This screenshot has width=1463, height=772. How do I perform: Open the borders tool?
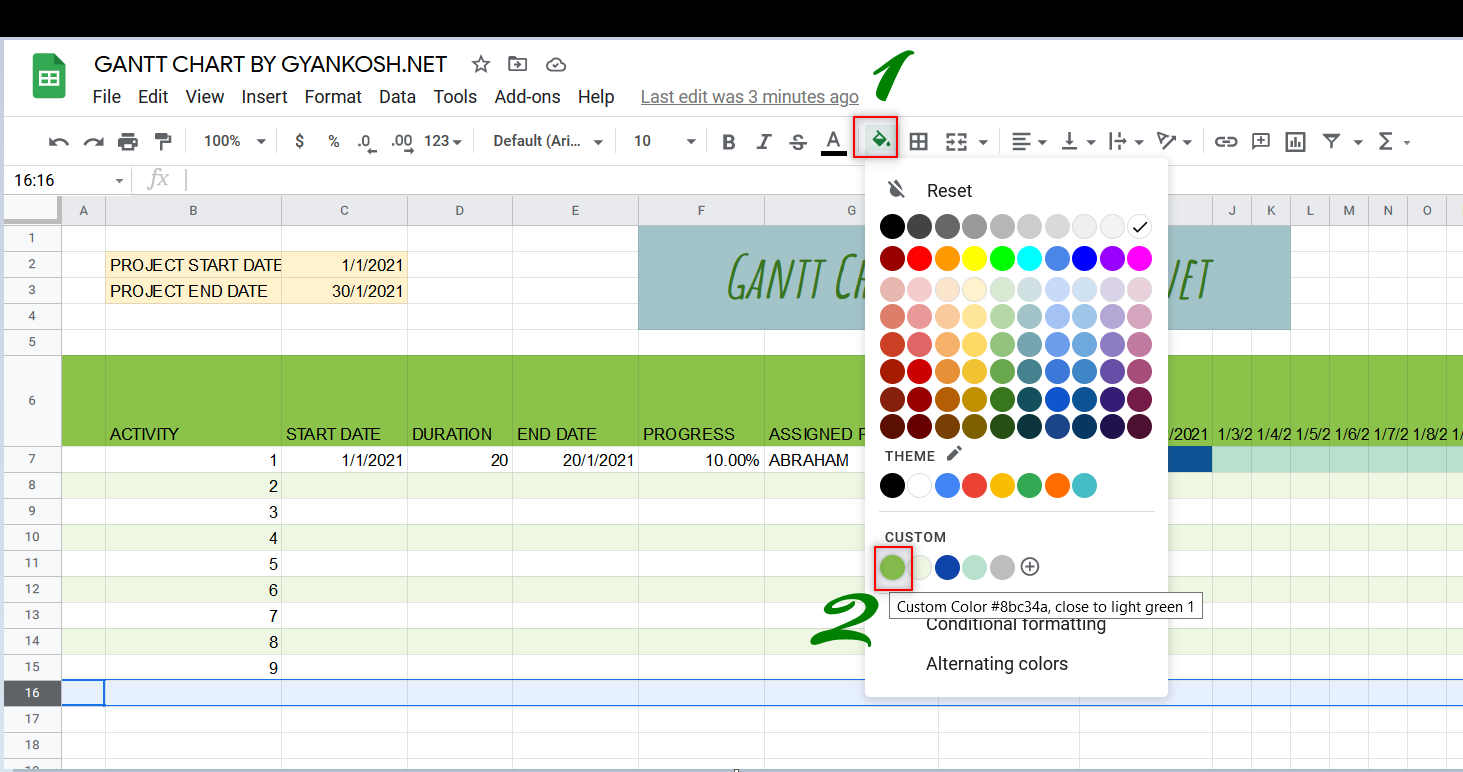coord(918,141)
